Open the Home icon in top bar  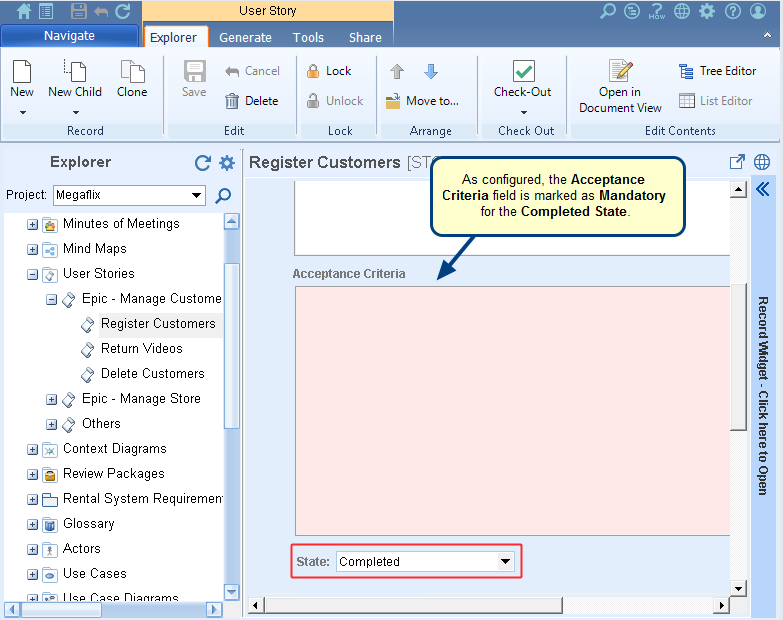pos(23,11)
